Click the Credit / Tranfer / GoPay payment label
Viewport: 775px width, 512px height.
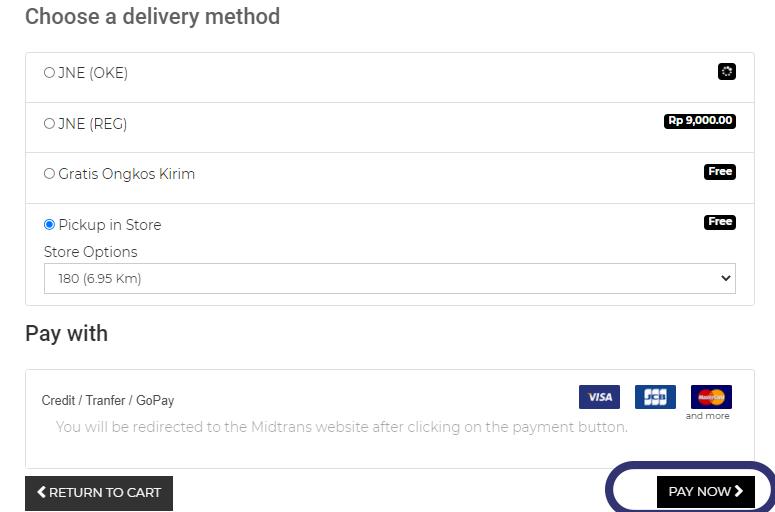[x=108, y=401]
